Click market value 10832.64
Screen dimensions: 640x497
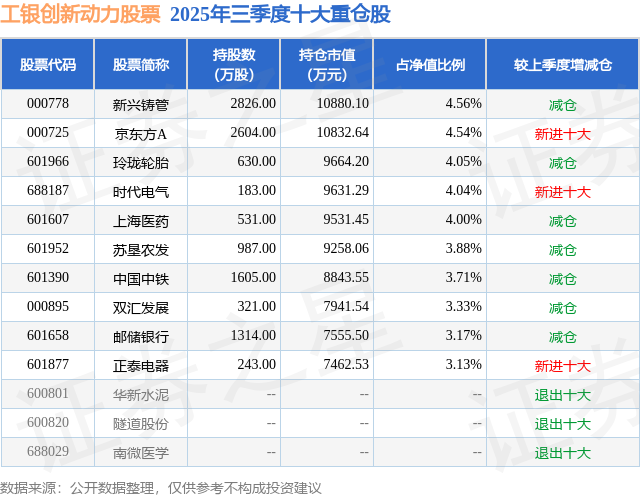pyautogui.click(x=343, y=133)
